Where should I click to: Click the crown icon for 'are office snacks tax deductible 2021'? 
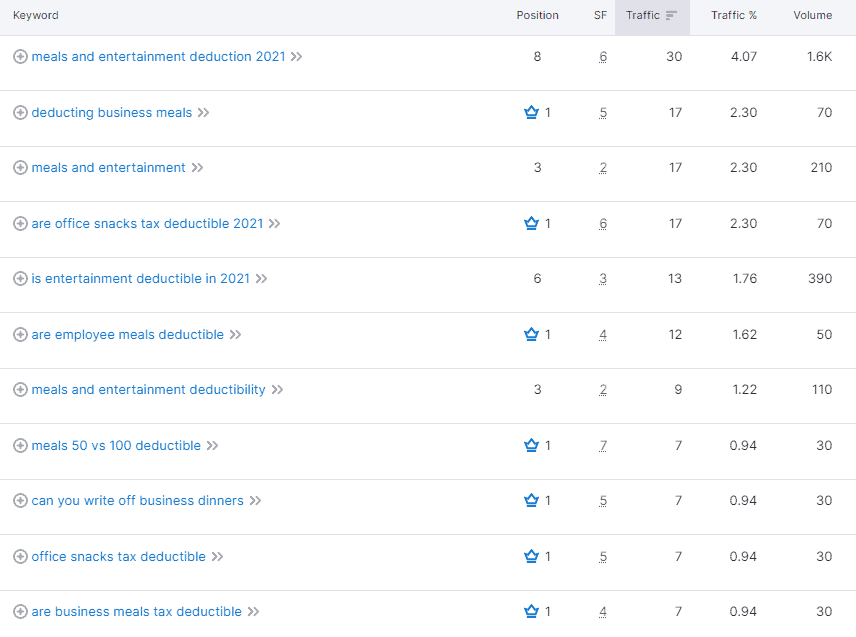tap(531, 223)
